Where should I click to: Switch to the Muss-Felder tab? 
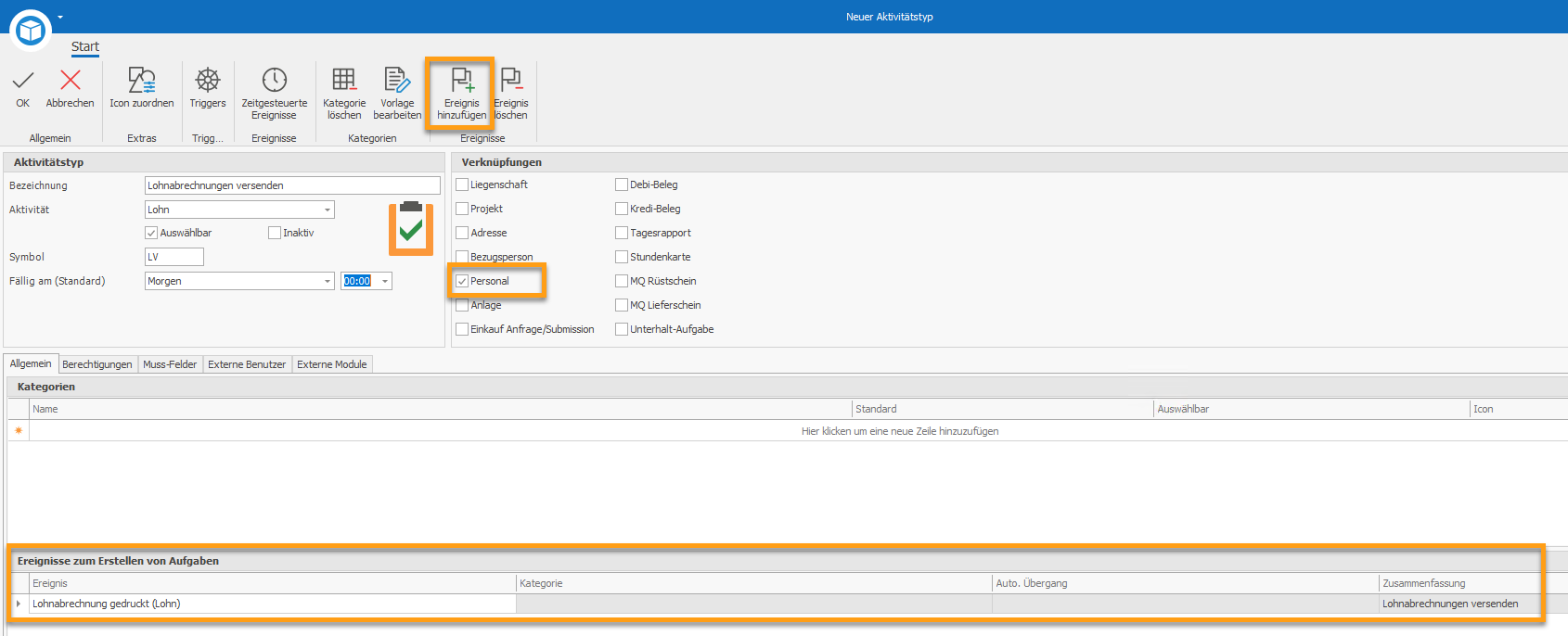tap(170, 364)
